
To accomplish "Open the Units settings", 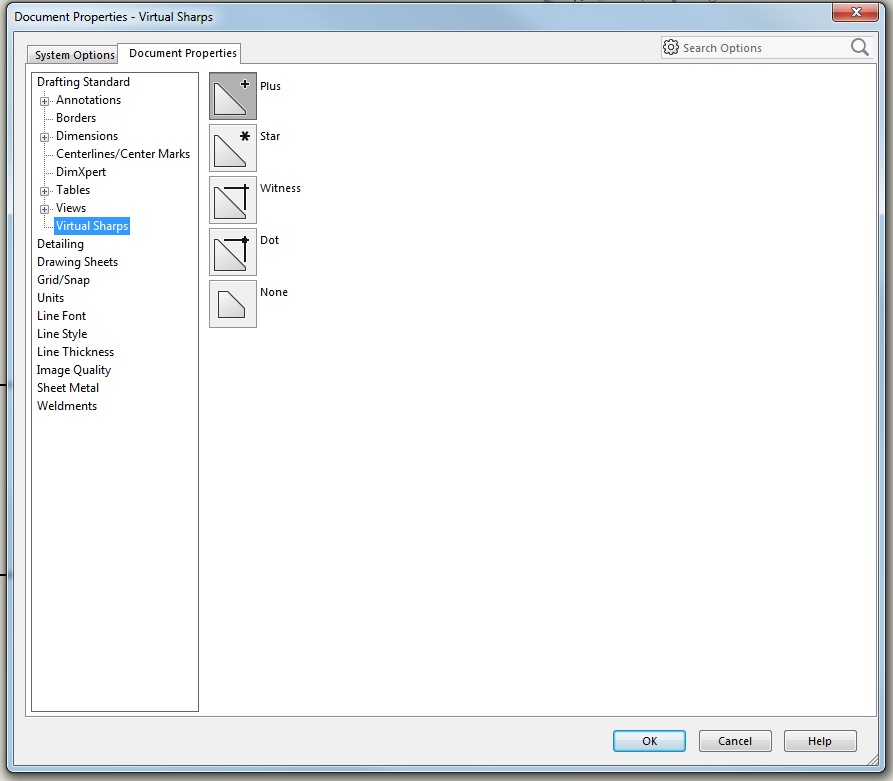I will click(51, 298).
